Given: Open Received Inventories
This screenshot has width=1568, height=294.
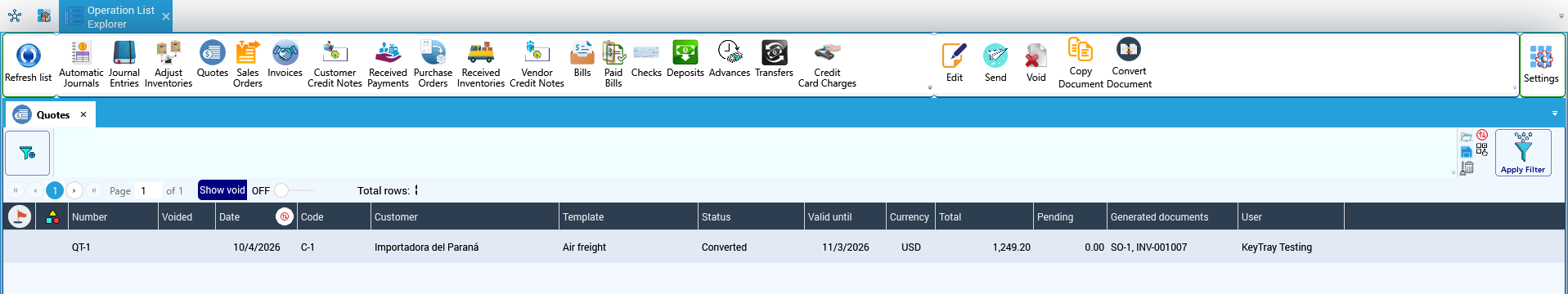Looking at the screenshot, I should [x=481, y=65].
